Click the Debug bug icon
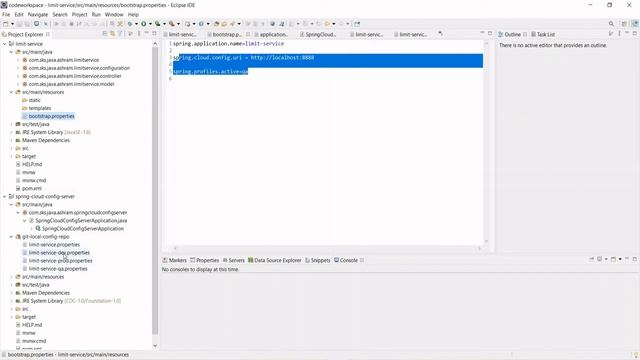The image size is (640, 360). pos(130,24)
